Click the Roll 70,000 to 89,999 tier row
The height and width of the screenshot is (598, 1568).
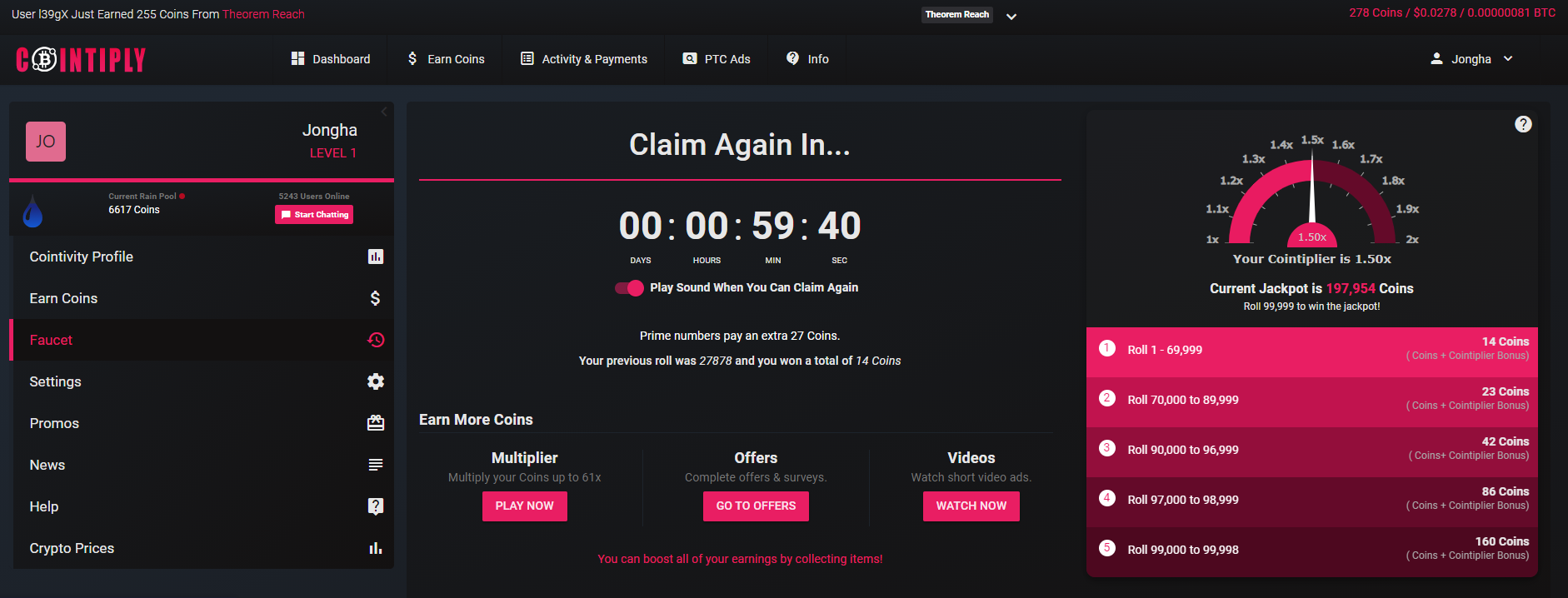click(1312, 402)
